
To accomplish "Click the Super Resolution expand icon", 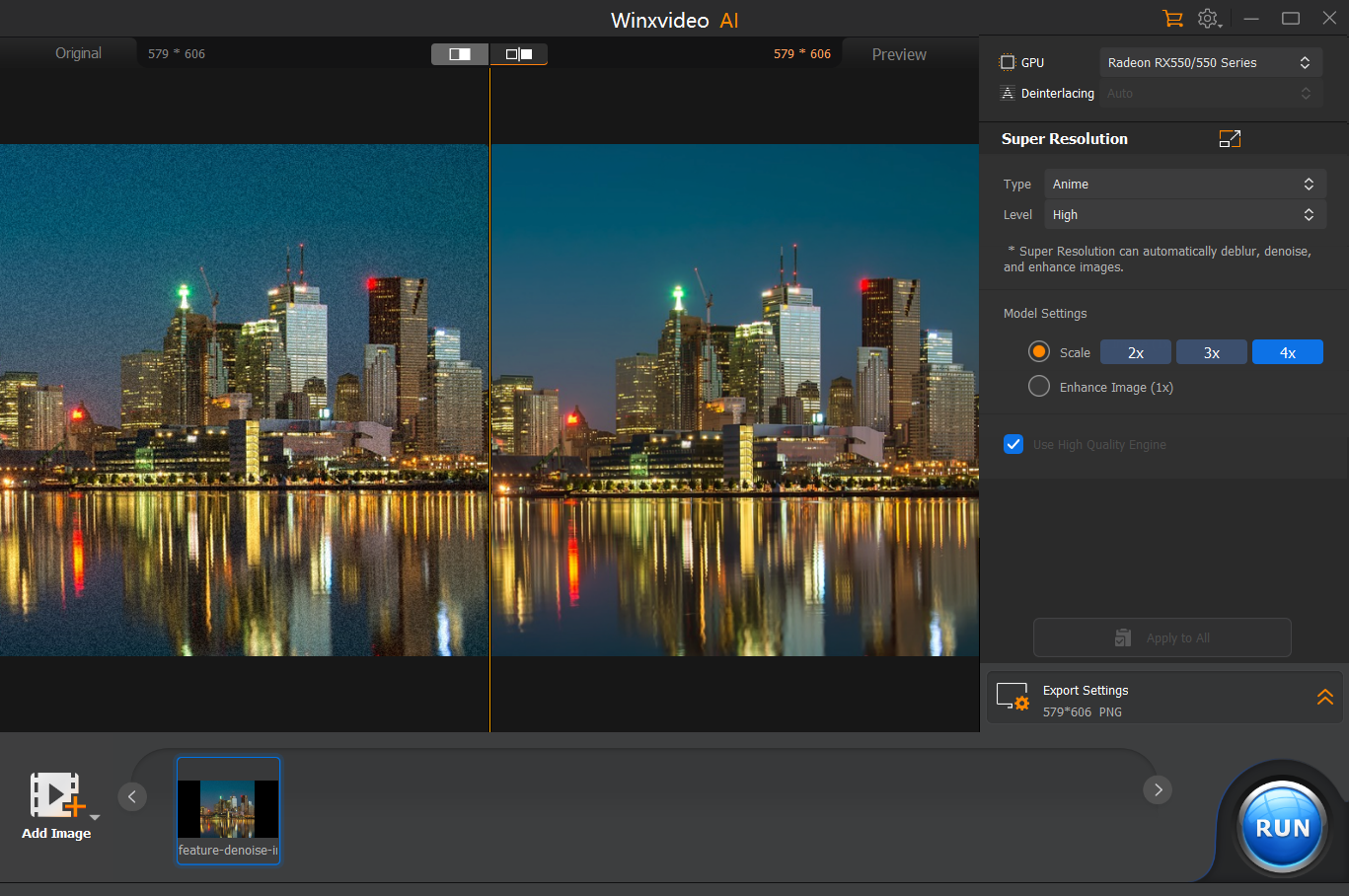I will [x=1230, y=139].
